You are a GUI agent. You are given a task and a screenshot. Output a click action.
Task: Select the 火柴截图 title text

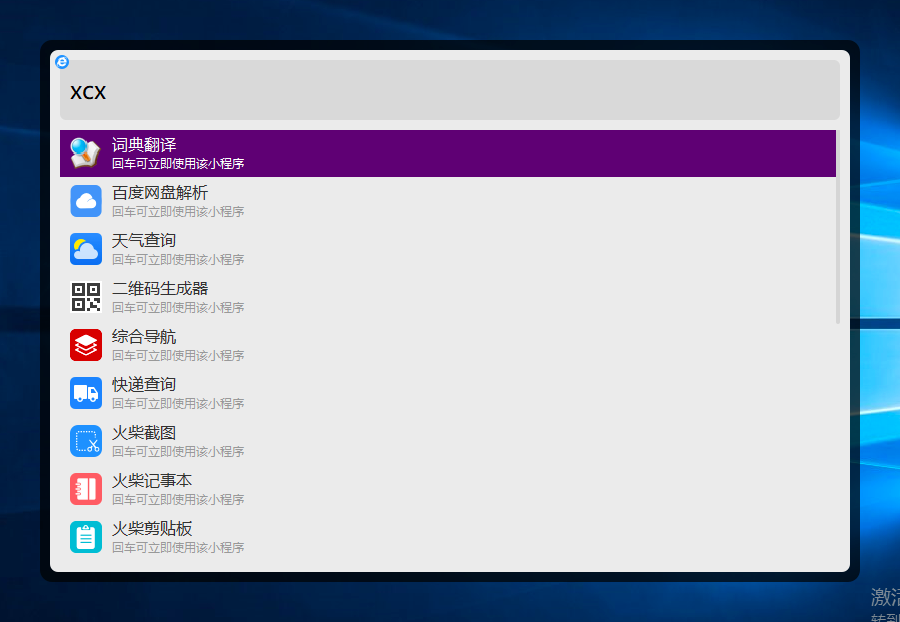(144, 433)
